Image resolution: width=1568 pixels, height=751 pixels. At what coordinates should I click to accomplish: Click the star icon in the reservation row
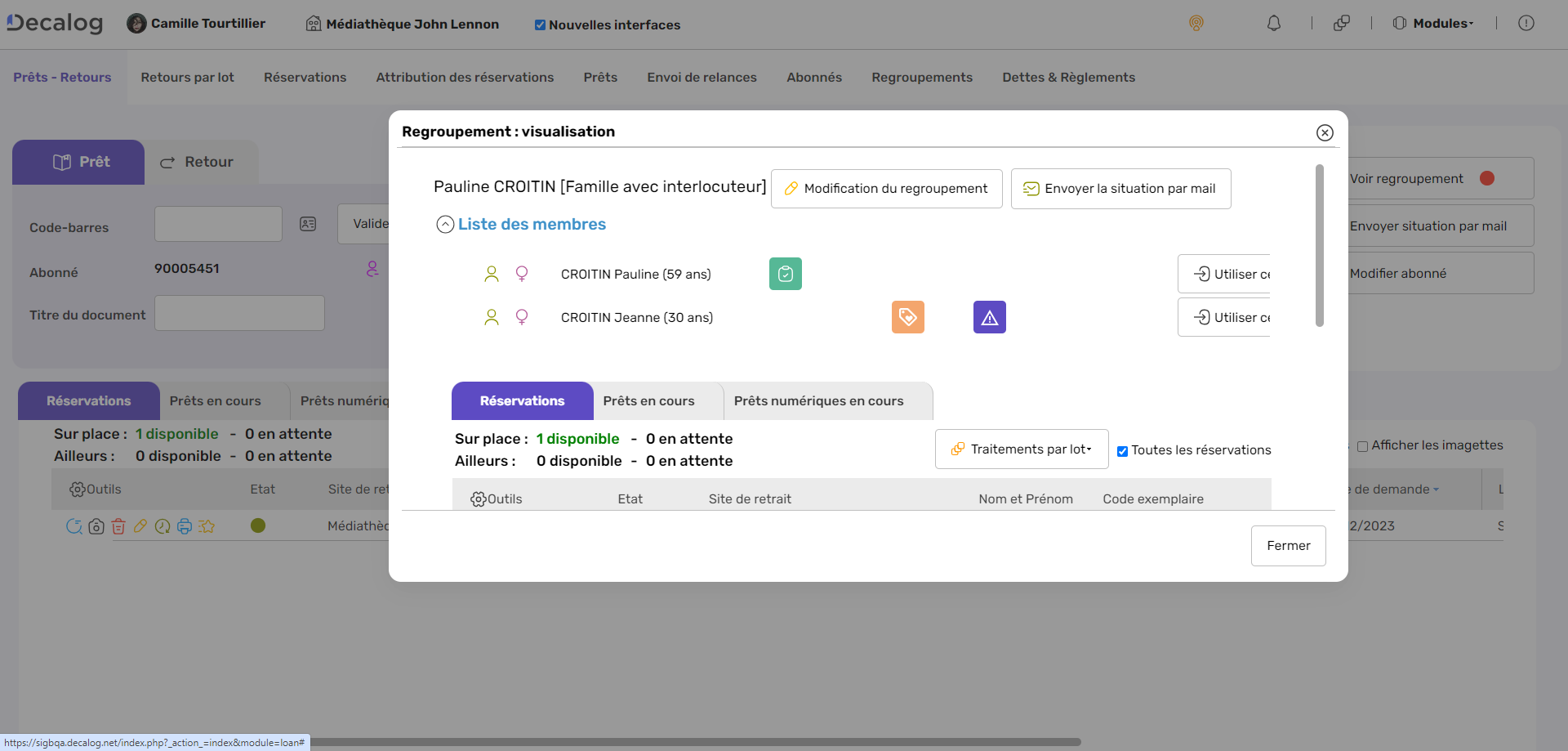tap(207, 526)
